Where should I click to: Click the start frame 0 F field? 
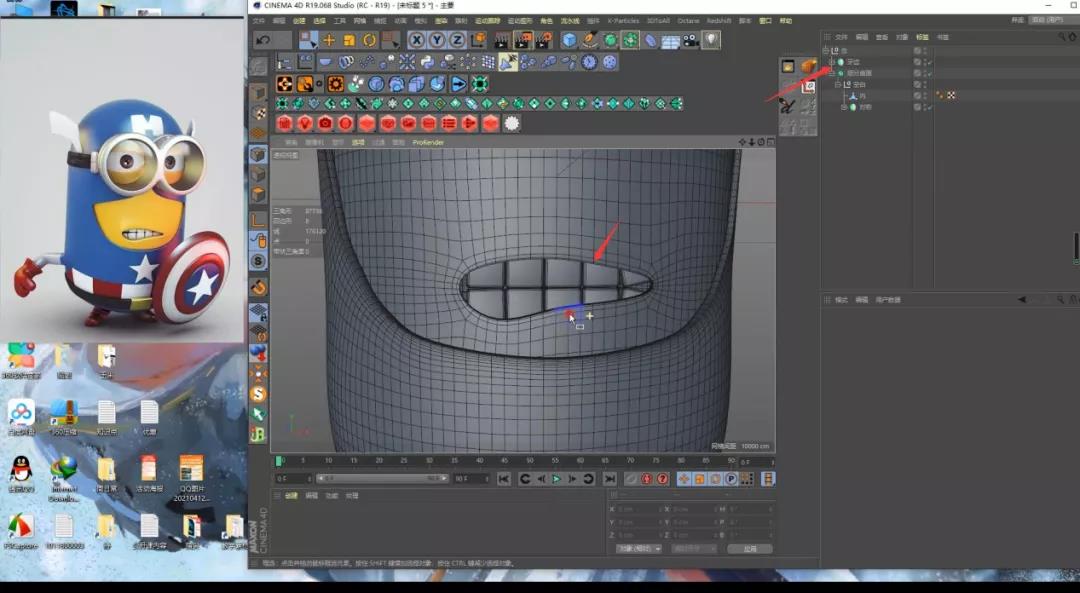click(x=293, y=478)
